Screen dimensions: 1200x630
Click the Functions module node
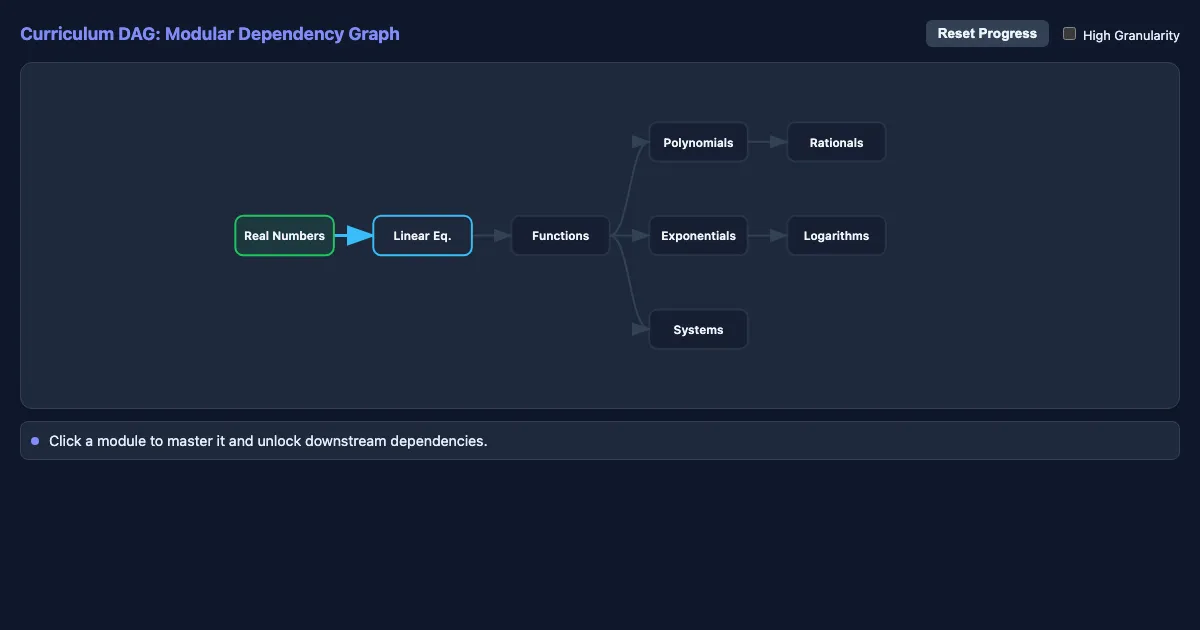(x=560, y=236)
